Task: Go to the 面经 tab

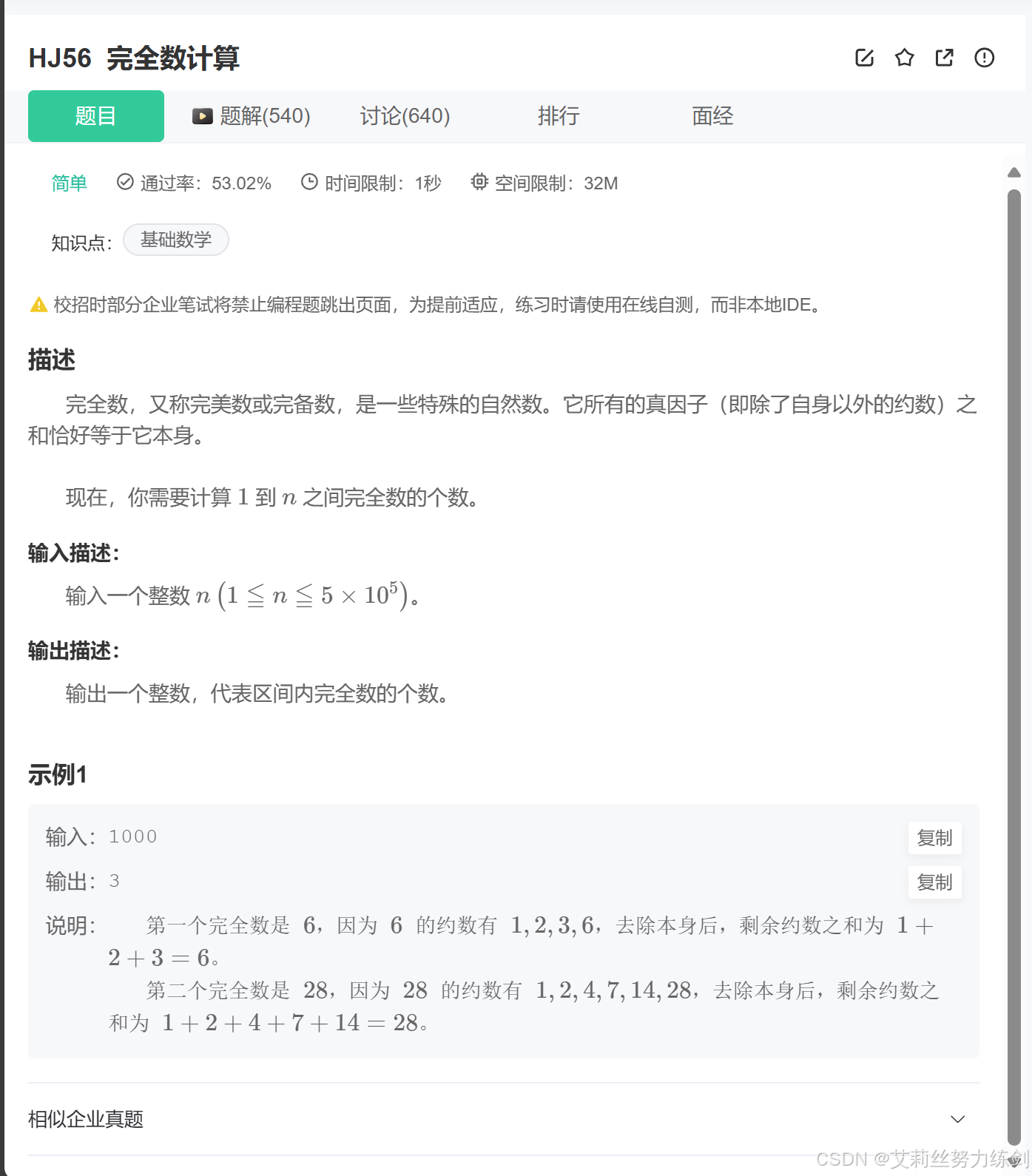Action: [x=712, y=116]
